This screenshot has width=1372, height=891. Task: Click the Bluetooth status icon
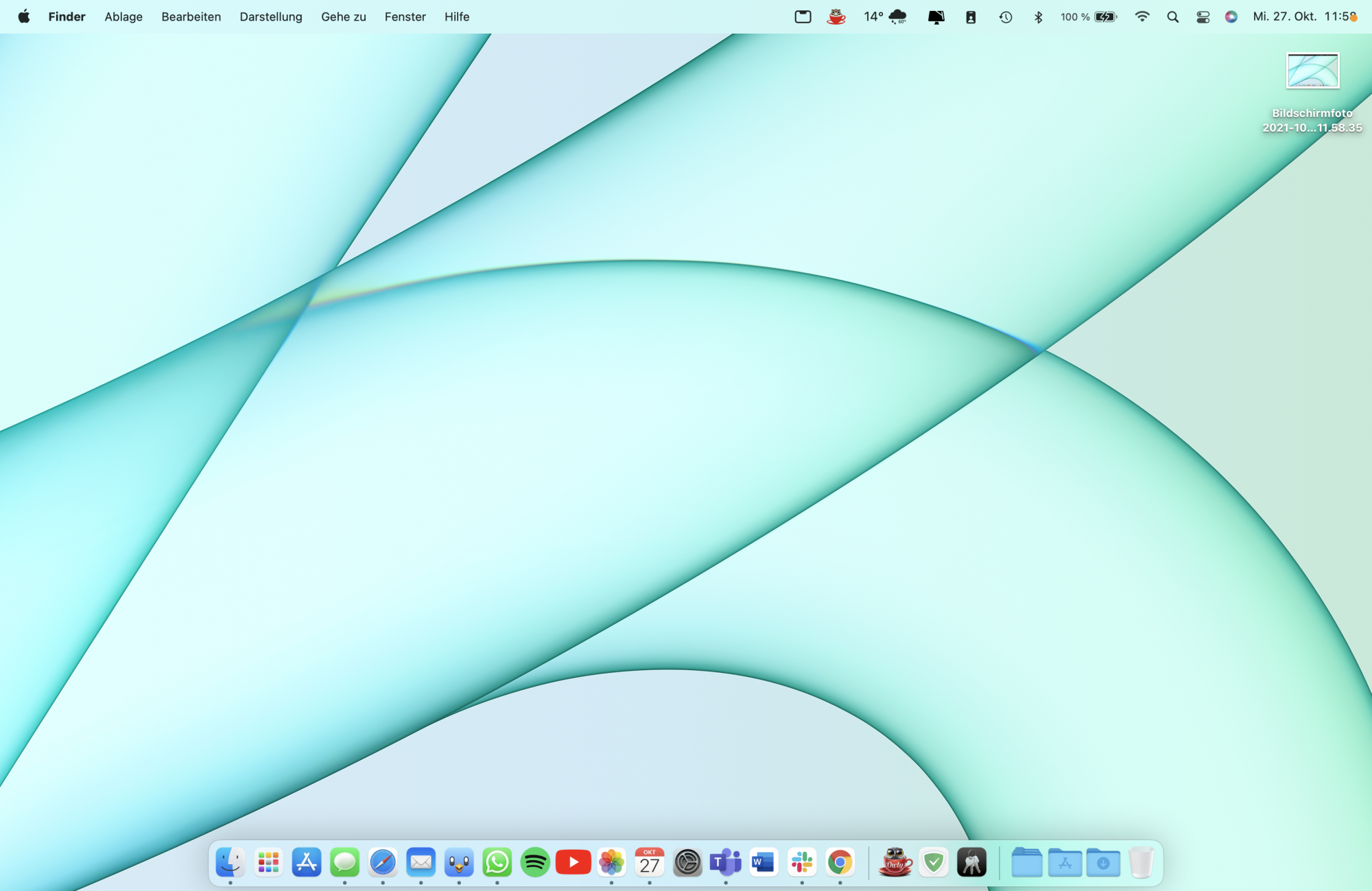pos(1038,17)
